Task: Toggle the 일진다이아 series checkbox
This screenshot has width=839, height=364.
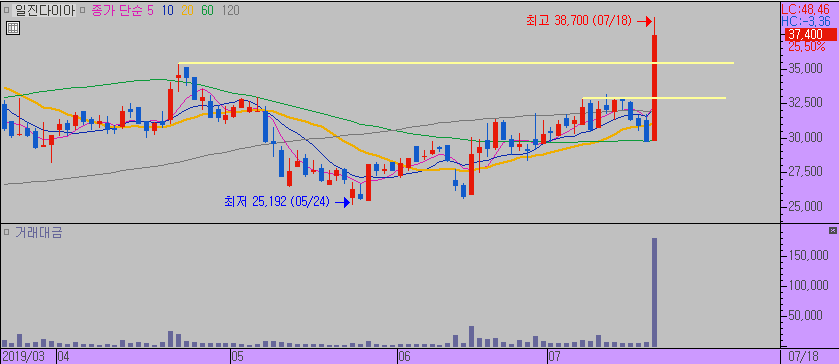Action: pos(6,10)
